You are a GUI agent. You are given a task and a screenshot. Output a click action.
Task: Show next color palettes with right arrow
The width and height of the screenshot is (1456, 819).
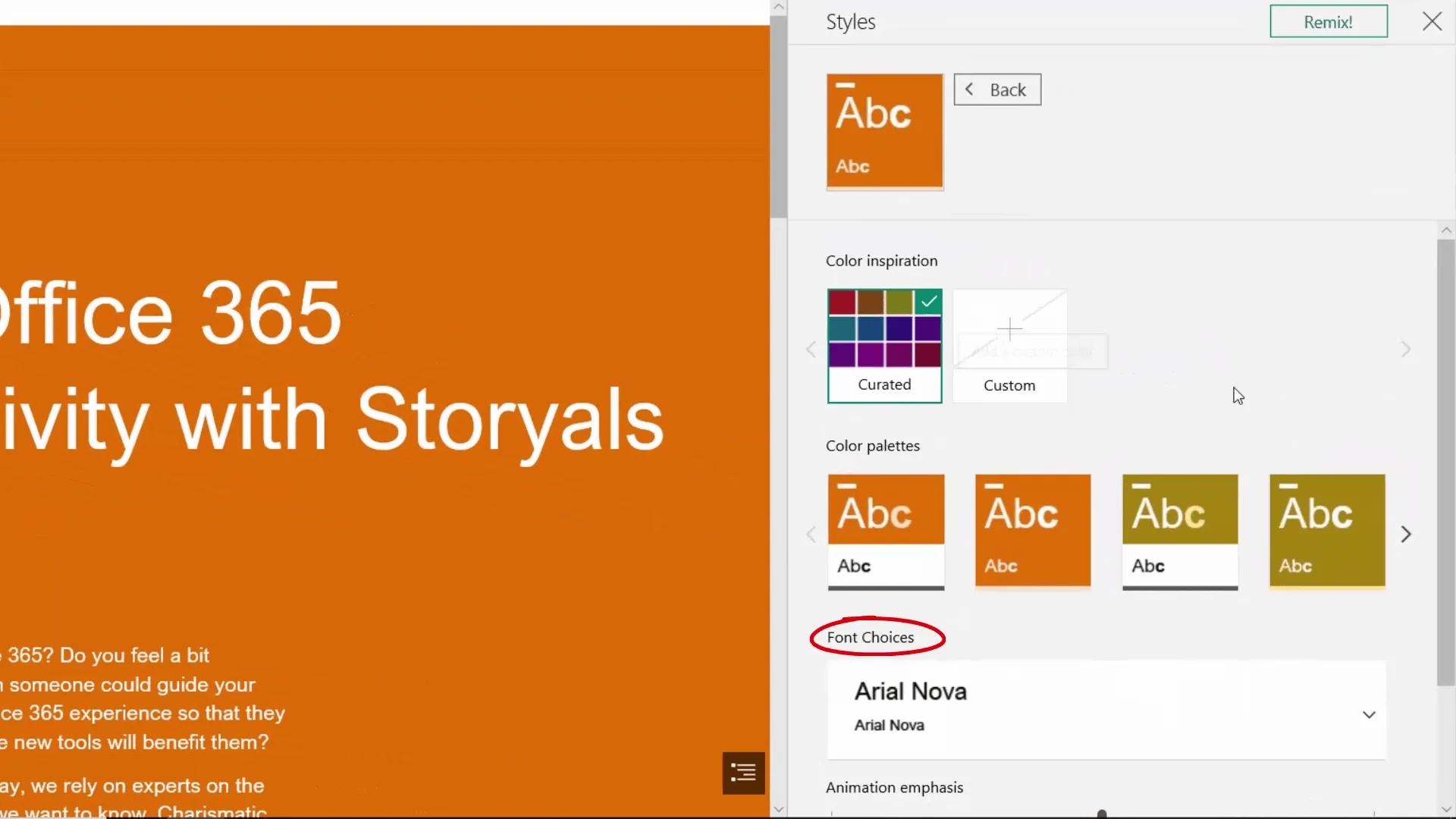click(1405, 534)
